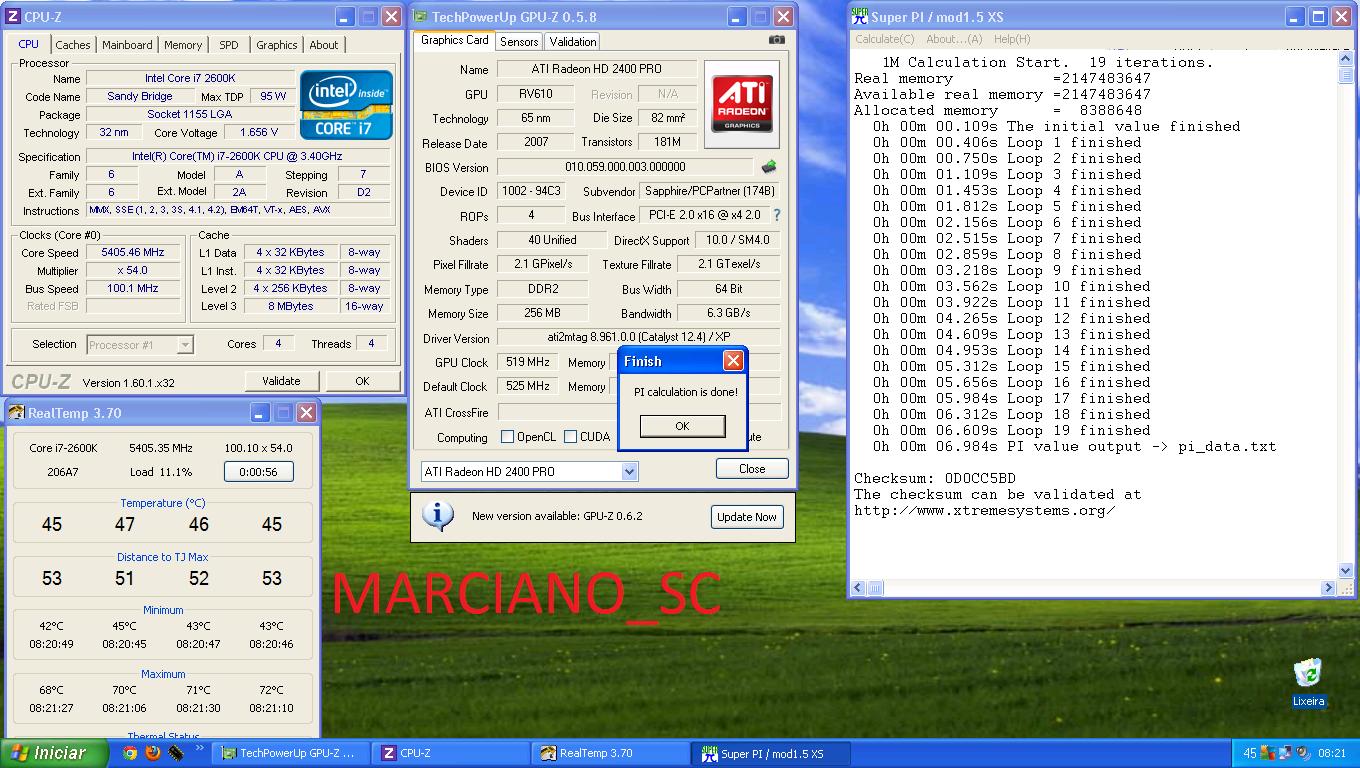Switch to Super PI / mod1.5 XS in the taskbar
This screenshot has height=768, width=1360.
(772, 753)
